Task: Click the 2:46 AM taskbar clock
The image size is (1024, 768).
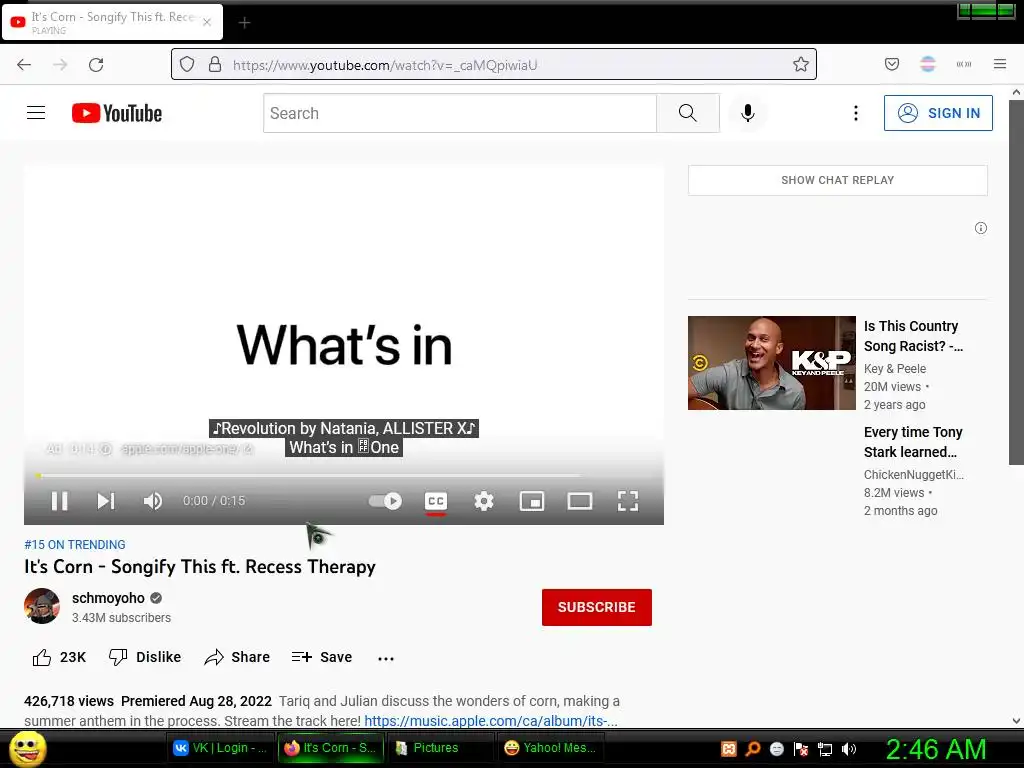Action: (x=936, y=749)
